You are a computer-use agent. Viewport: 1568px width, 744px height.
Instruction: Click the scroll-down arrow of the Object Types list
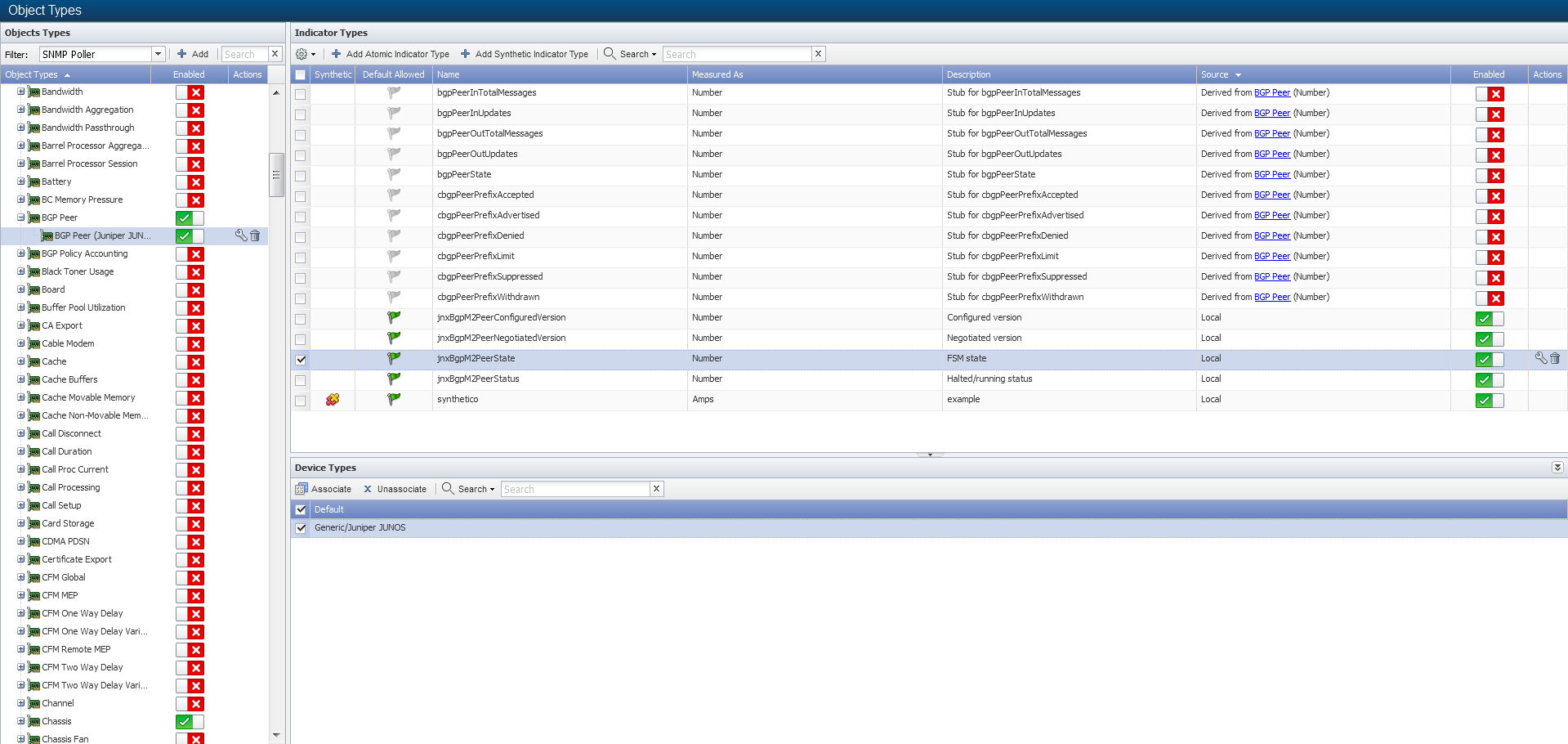pyautogui.click(x=276, y=735)
